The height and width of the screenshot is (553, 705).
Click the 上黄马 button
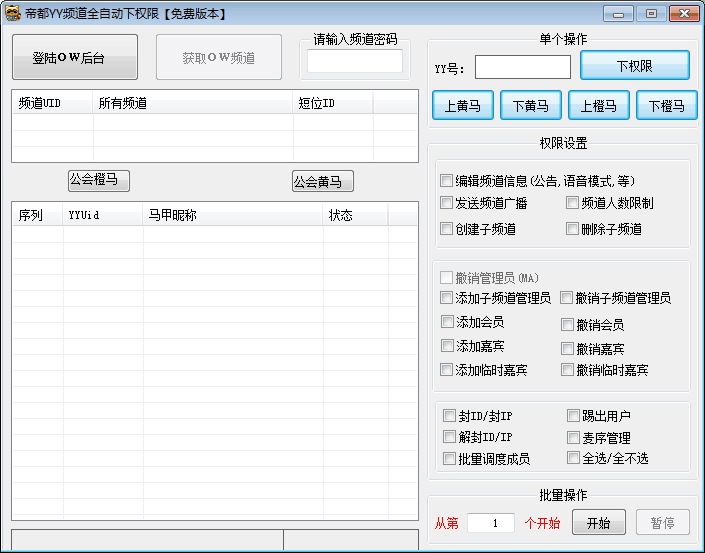pos(463,105)
